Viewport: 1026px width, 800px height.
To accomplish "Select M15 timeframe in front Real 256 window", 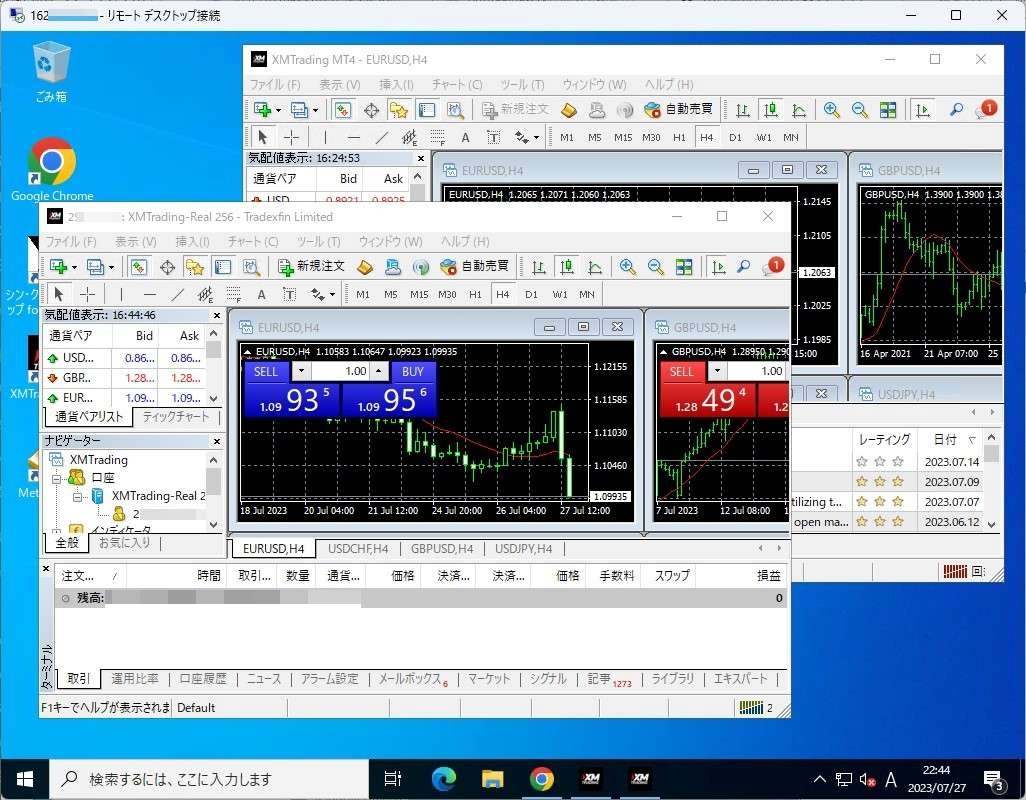I will point(419,294).
